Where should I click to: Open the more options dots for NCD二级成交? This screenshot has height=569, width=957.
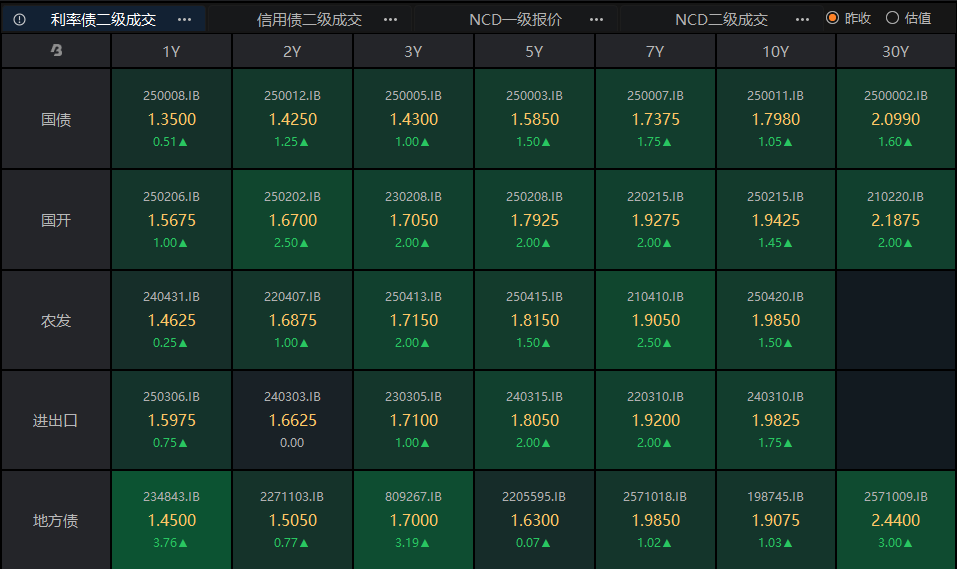(x=803, y=20)
